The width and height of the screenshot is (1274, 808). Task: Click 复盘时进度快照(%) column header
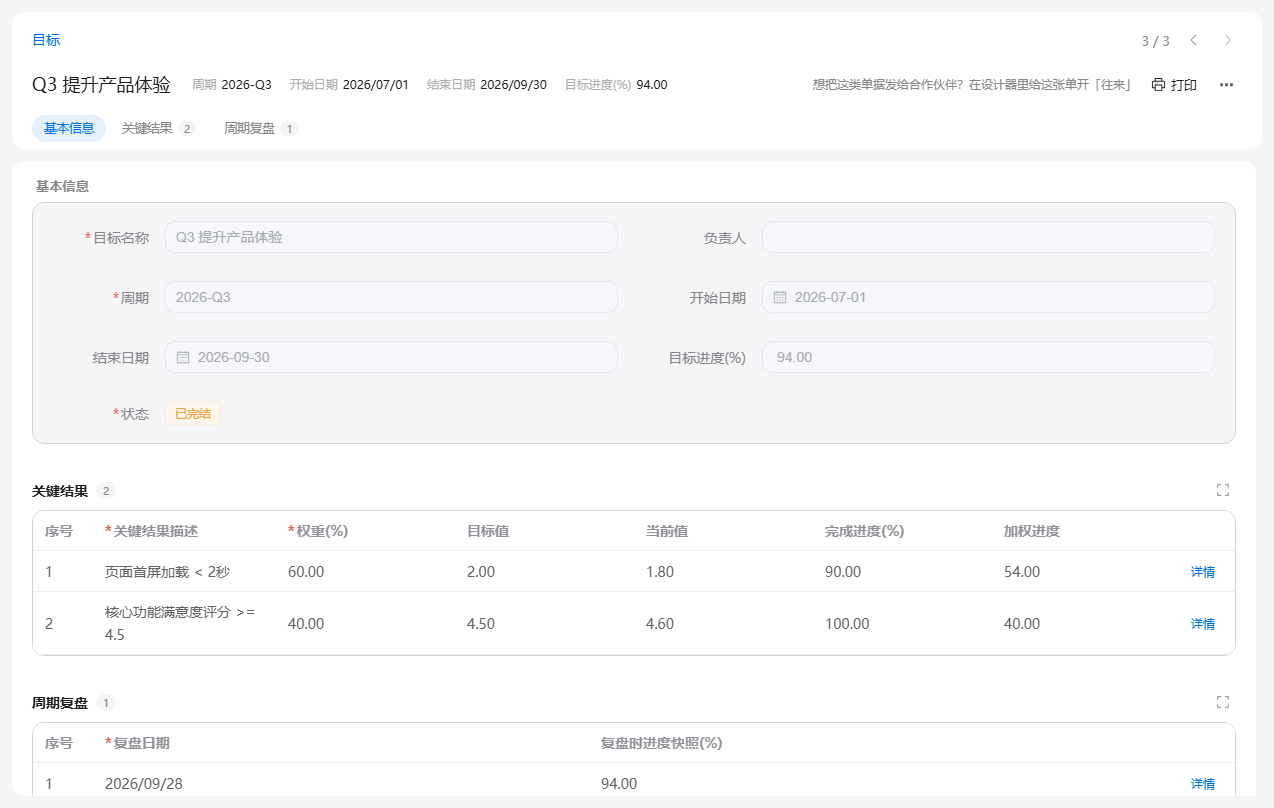661,743
